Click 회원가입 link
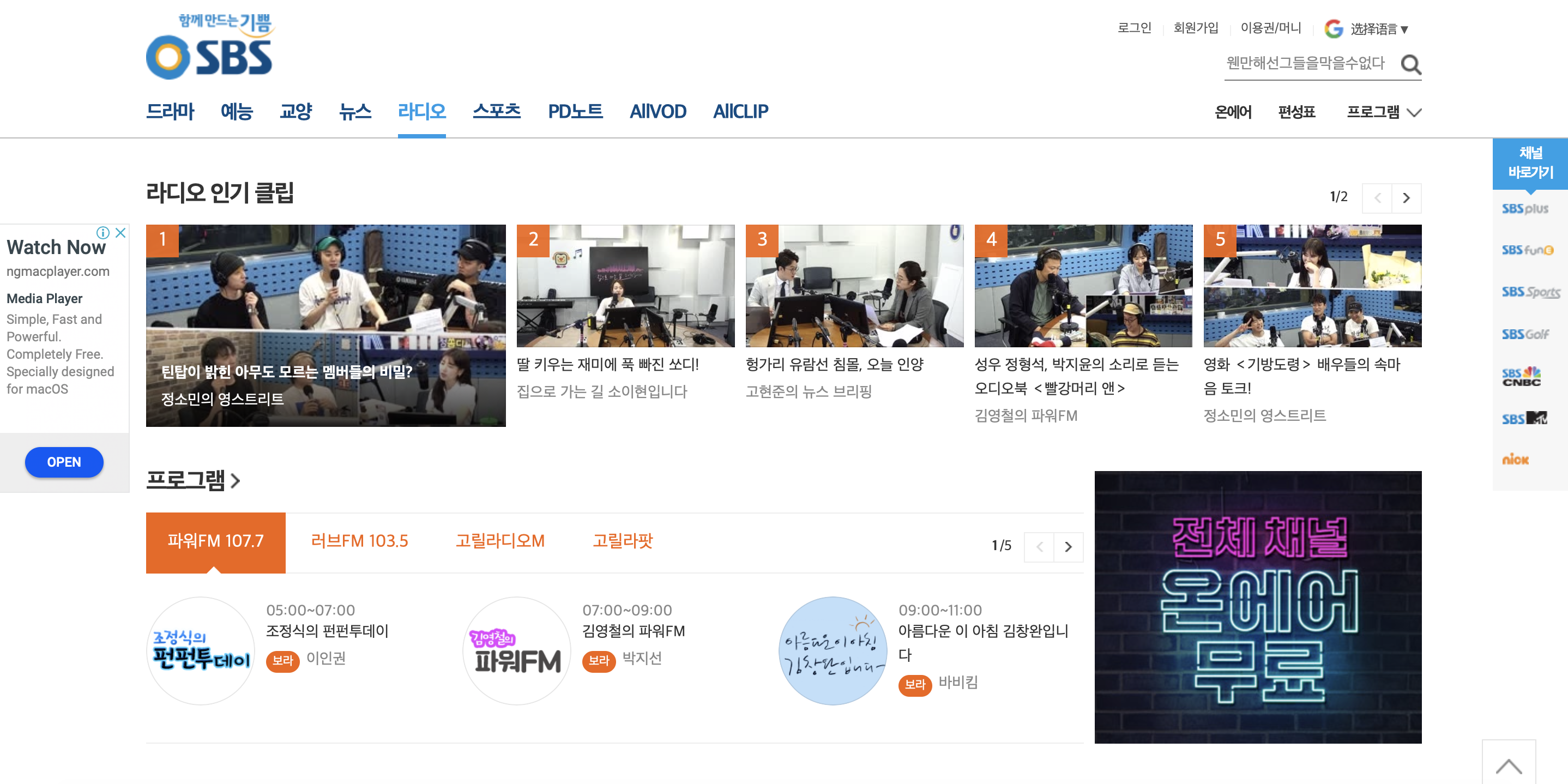1568x784 pixels. [1196, 28]
